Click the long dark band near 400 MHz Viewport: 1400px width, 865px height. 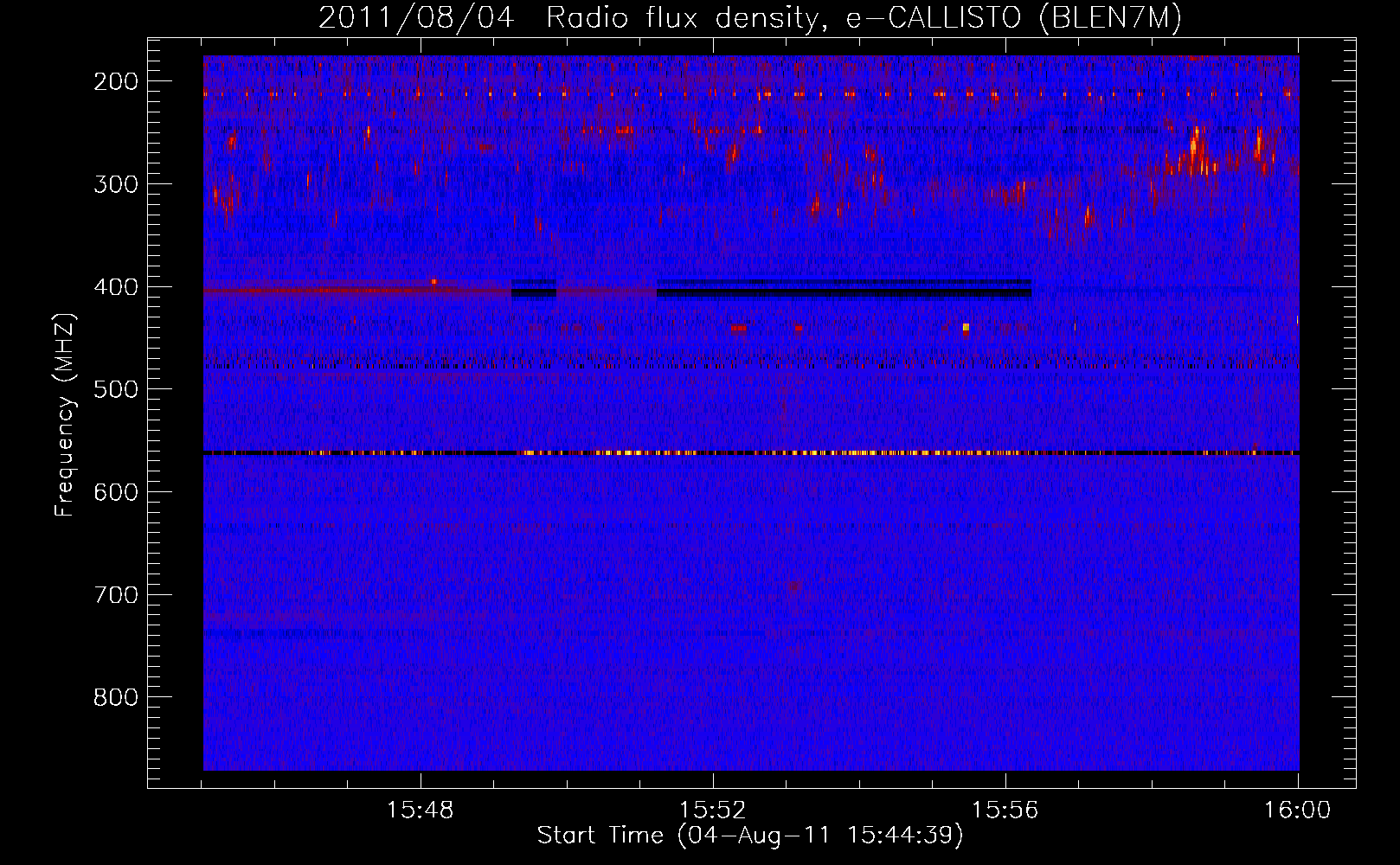click(x=844, y=289)
